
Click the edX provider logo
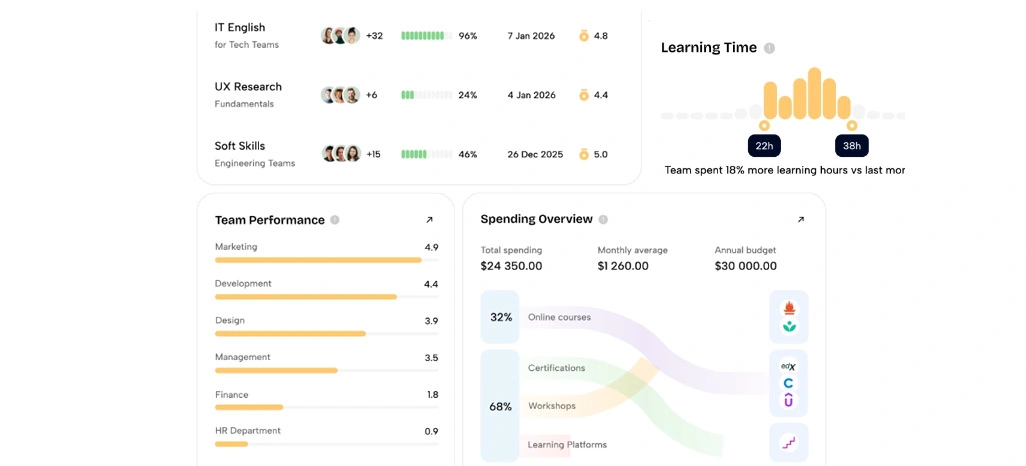788,367
